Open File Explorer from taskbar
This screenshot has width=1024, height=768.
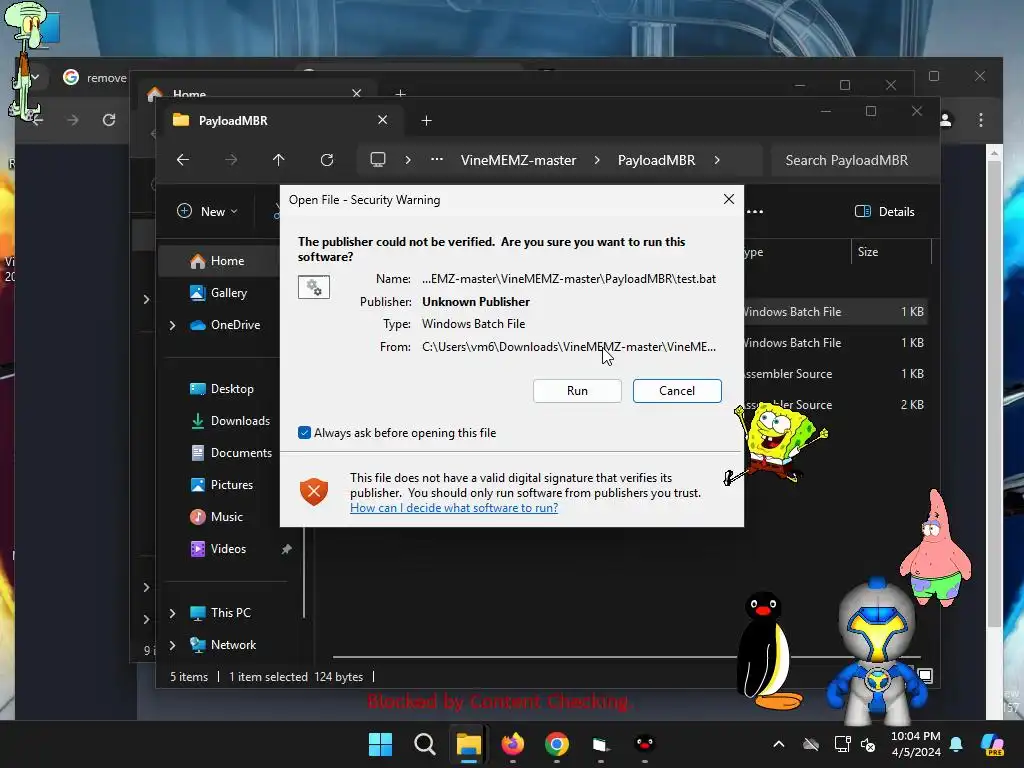pos(468,744)
